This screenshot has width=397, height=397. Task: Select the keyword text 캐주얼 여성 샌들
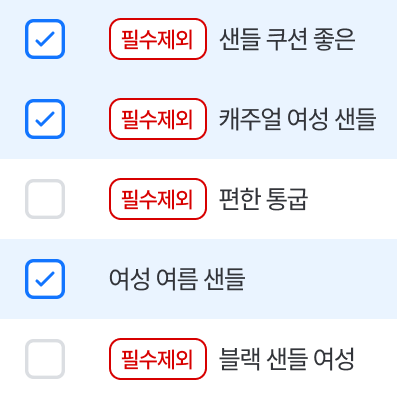[x=298, y=119]
